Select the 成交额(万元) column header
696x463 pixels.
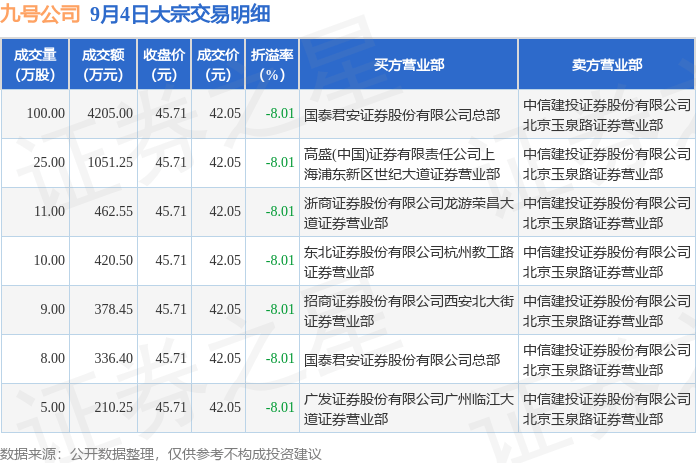pos(103,64)
